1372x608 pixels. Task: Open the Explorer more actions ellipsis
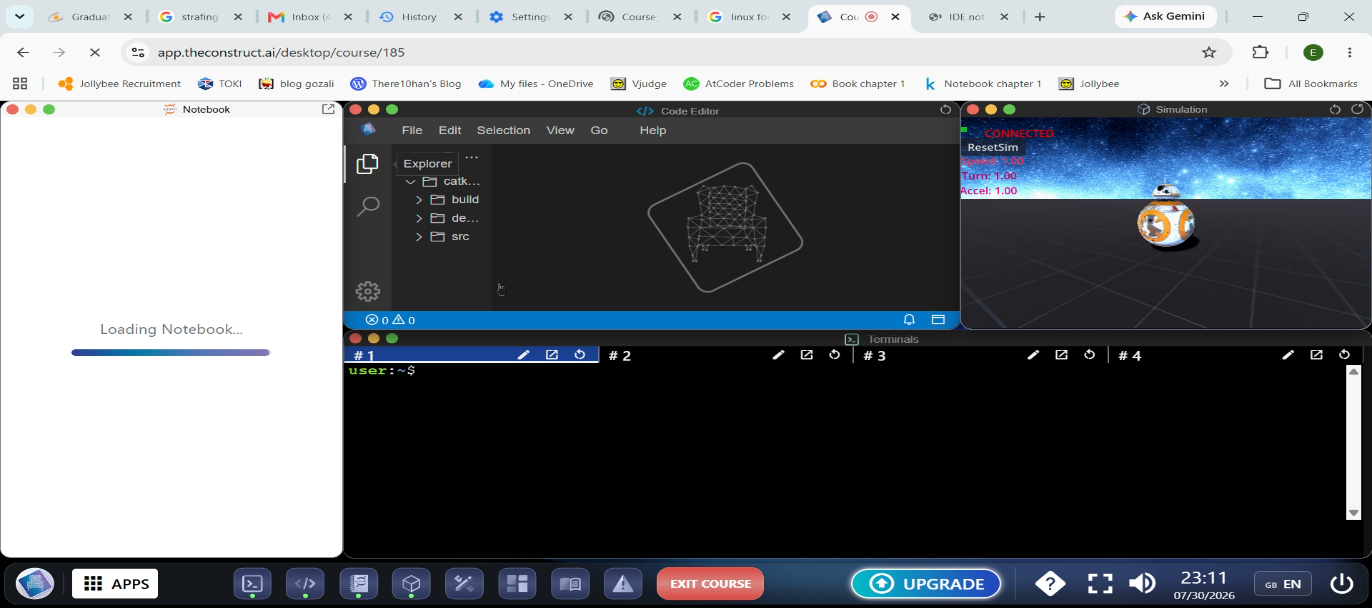(472, 157)
